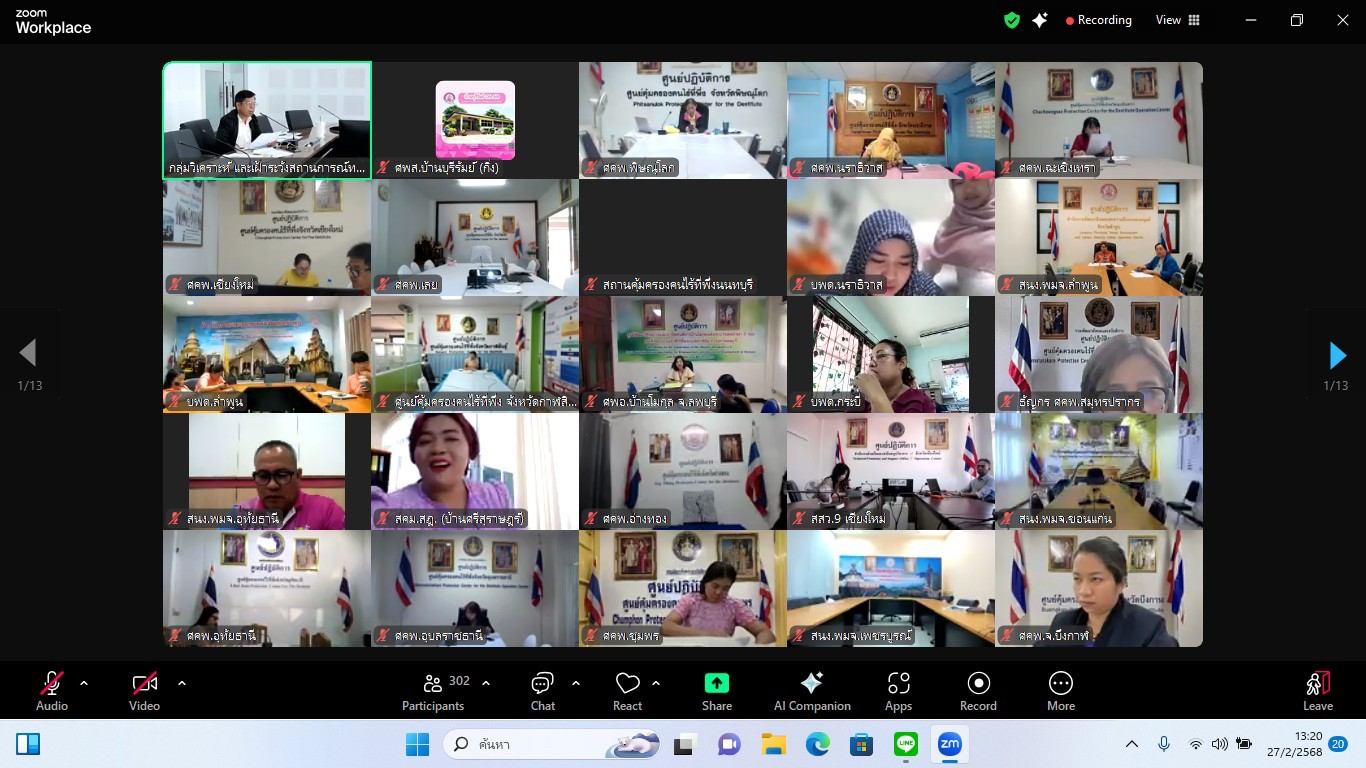Click Leave to exit the meeting
Screen dimensions: 1366x768
click(x=1317, y=691)
